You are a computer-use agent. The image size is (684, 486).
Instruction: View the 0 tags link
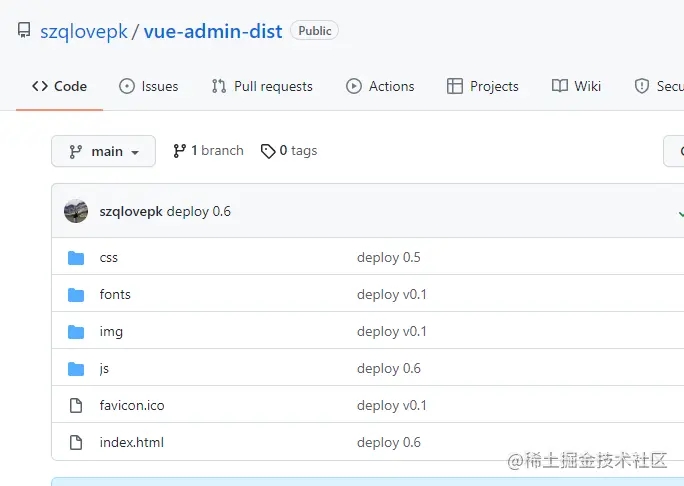point(289,151)
